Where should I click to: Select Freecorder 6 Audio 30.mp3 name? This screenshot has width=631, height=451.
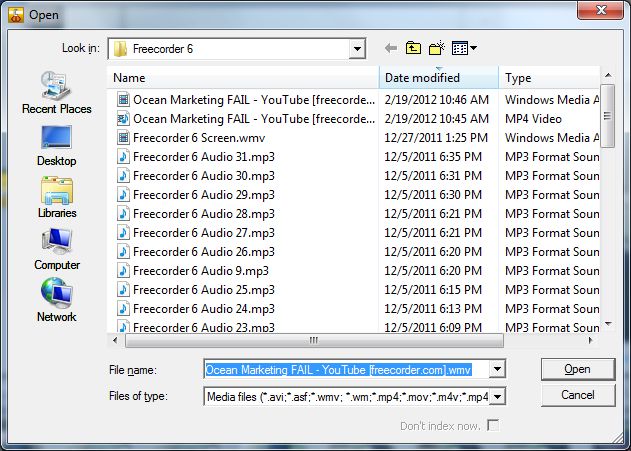click(x=204, y=176)
